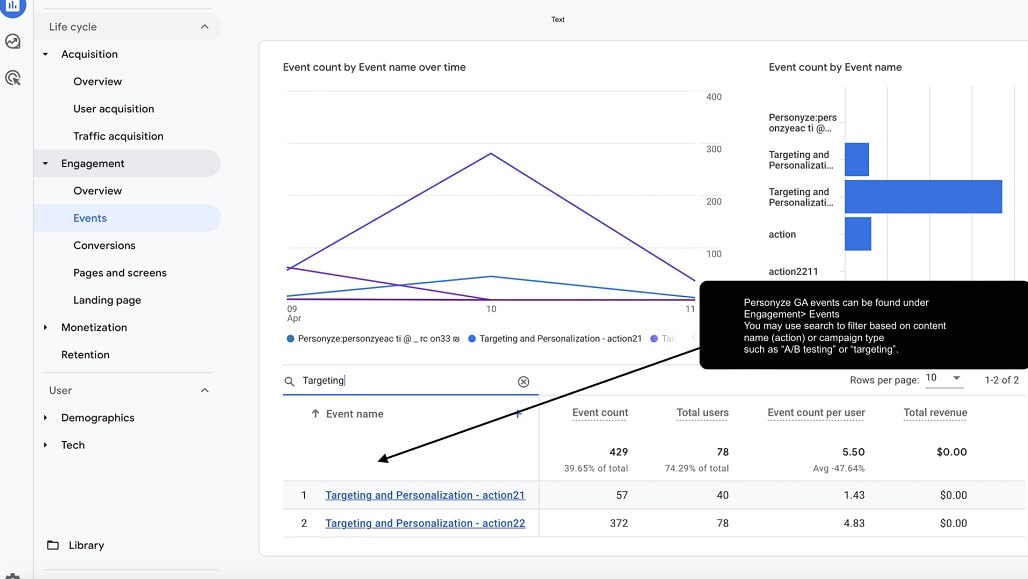Expand the Monetization group
The image size is (1028, 579).
(45, 327)
